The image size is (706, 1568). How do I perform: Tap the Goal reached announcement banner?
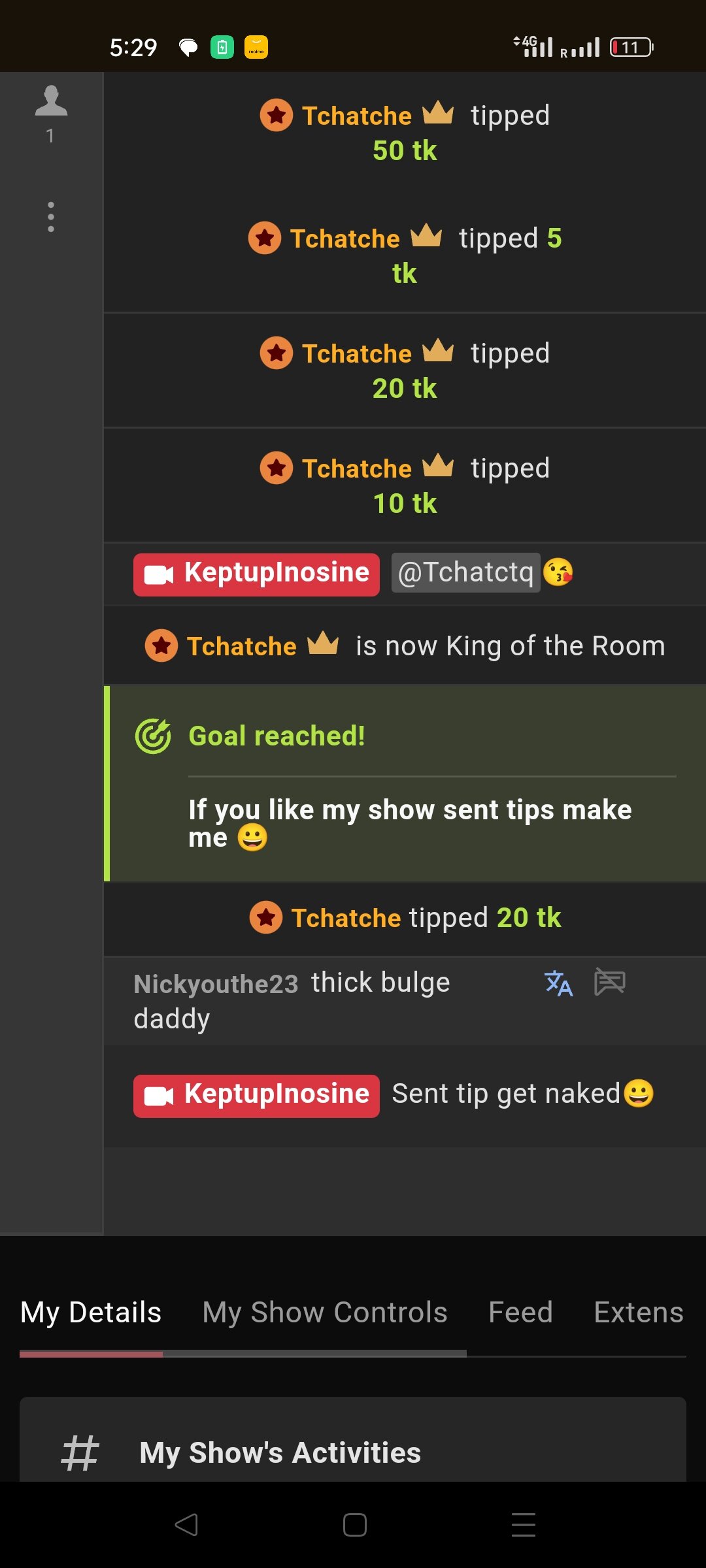405,784
